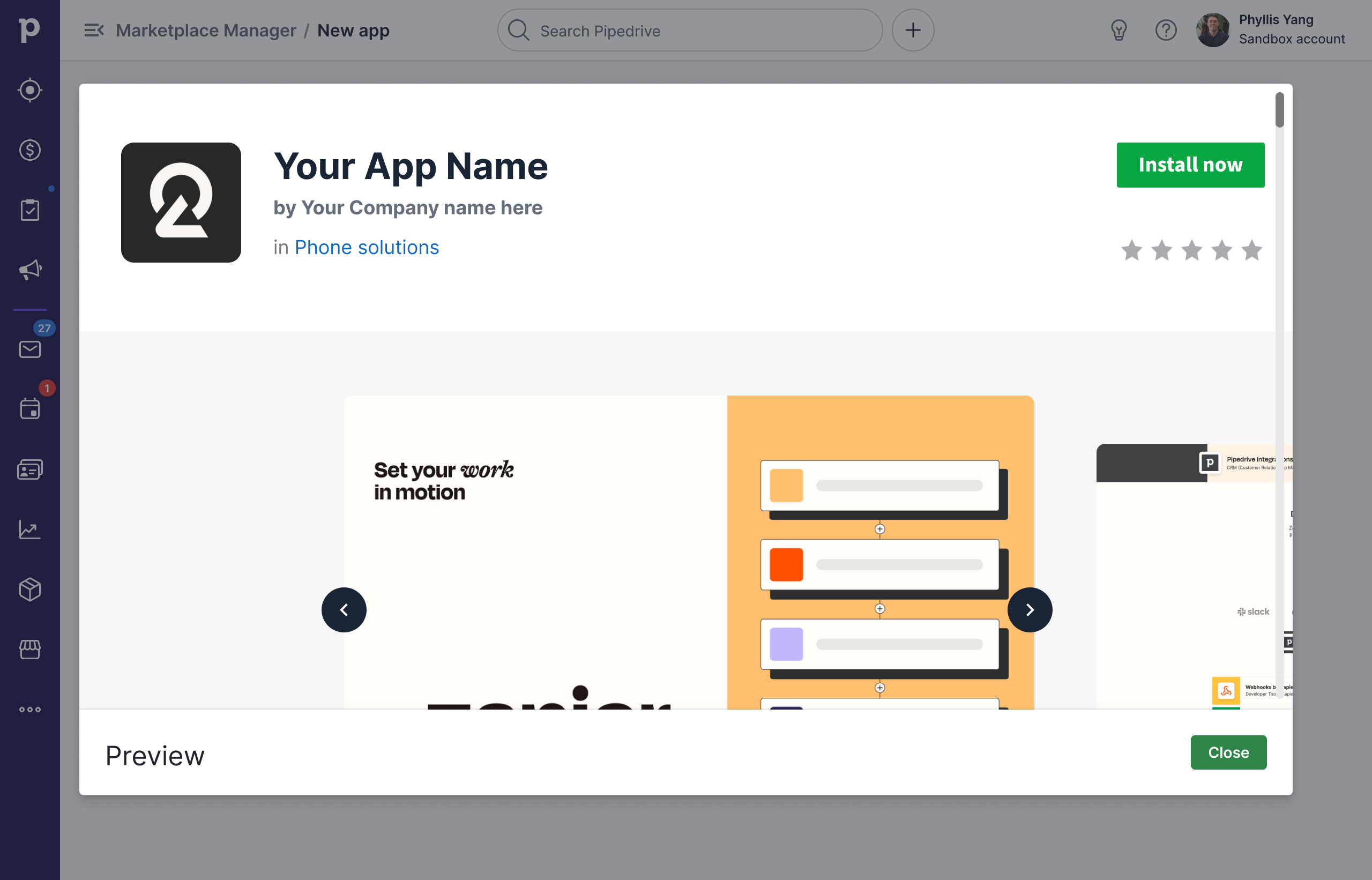The height and width of the screenshot is (880, 1372).
Task: Click the fifth rating star
Action: pyautogui.click(x=1251, y=250)
